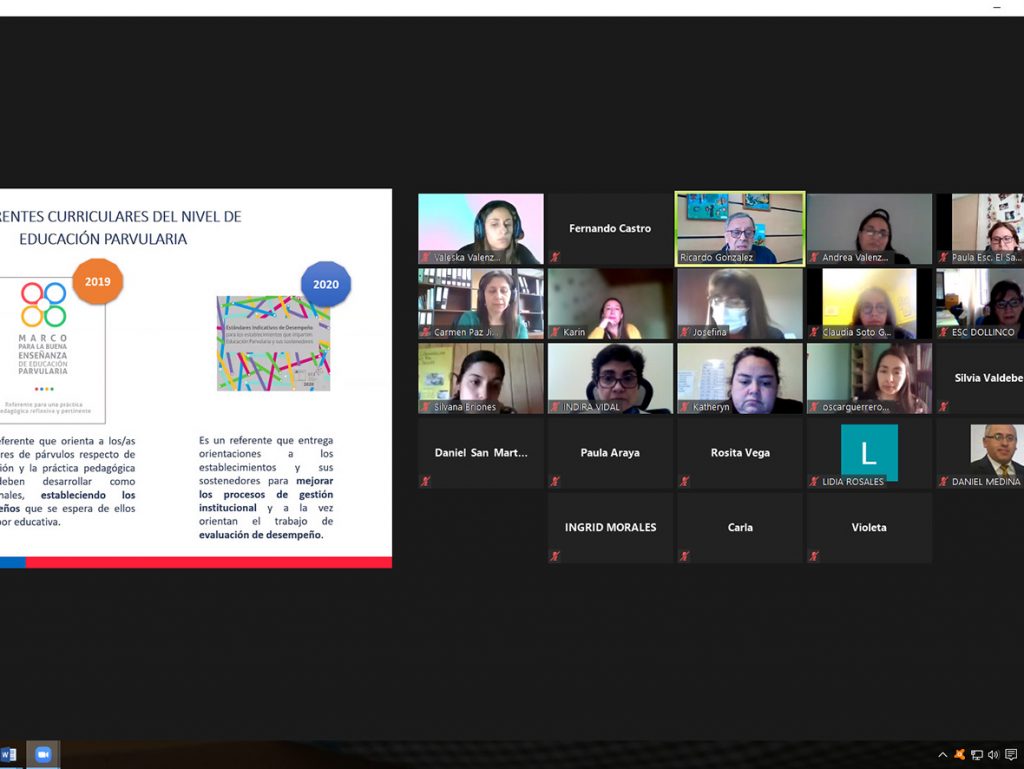The height and width of the screenshot is (769, 1024).
Task: Open the Zoom app in the taskbar
Action: tap(43, 755)
